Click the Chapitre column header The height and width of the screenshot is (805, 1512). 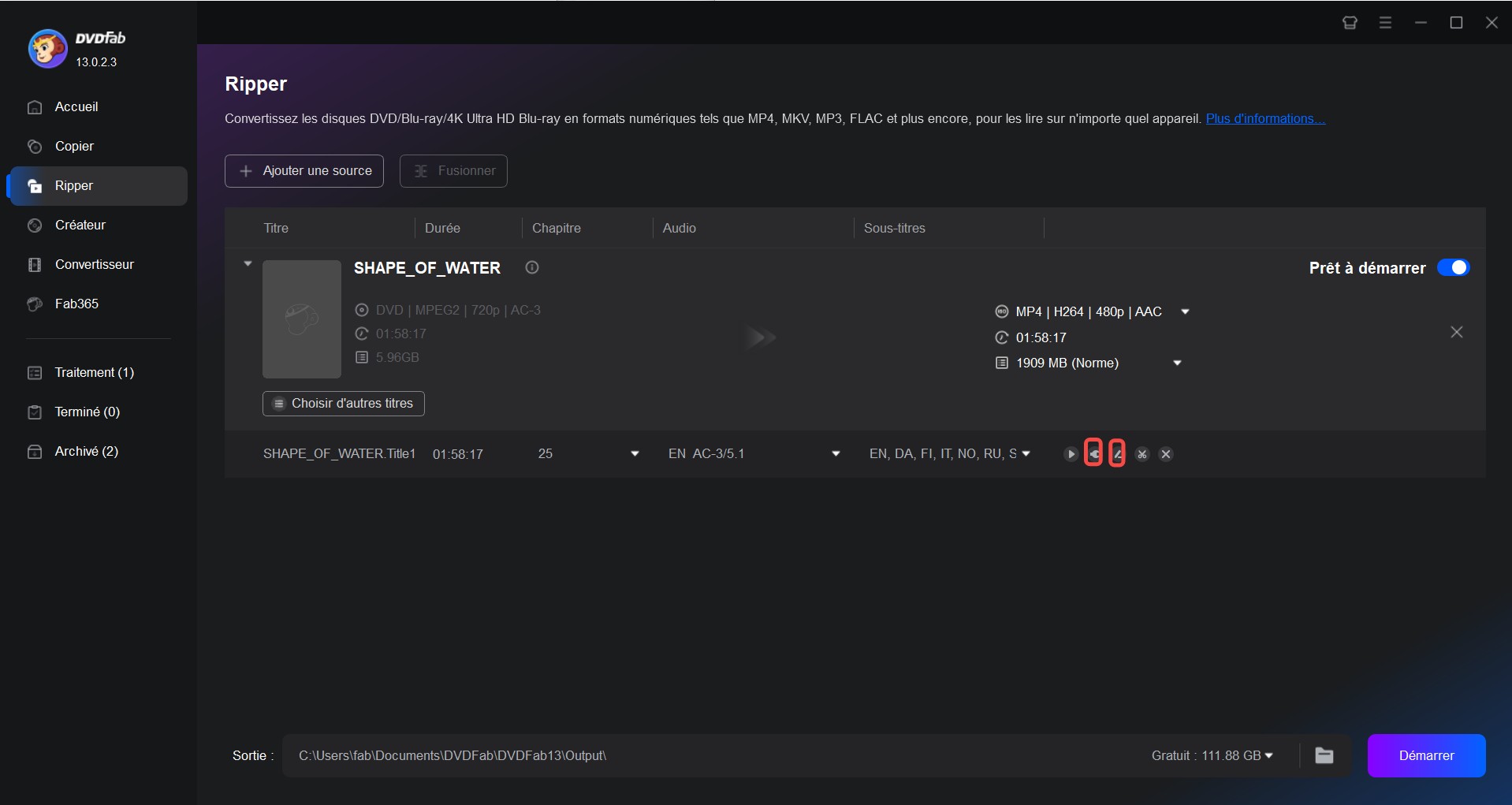click(557, 228)
